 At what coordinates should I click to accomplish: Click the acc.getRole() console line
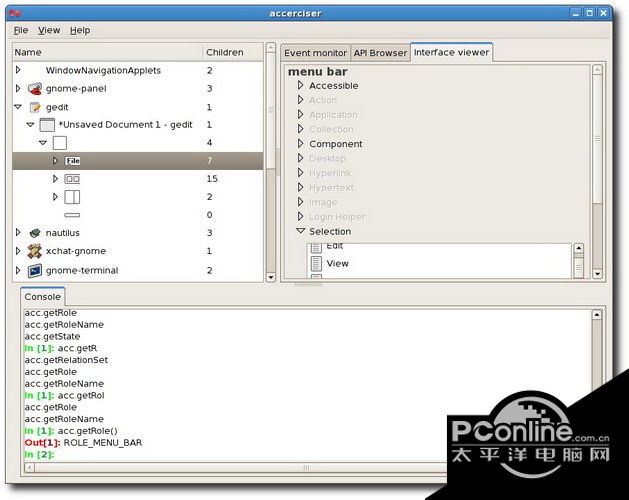click(87, 431)
